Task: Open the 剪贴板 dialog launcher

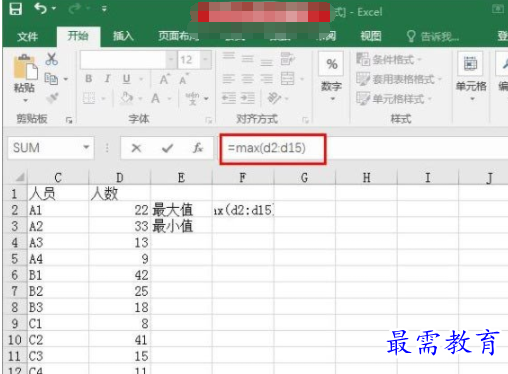Action: click(x=69, y=120)
